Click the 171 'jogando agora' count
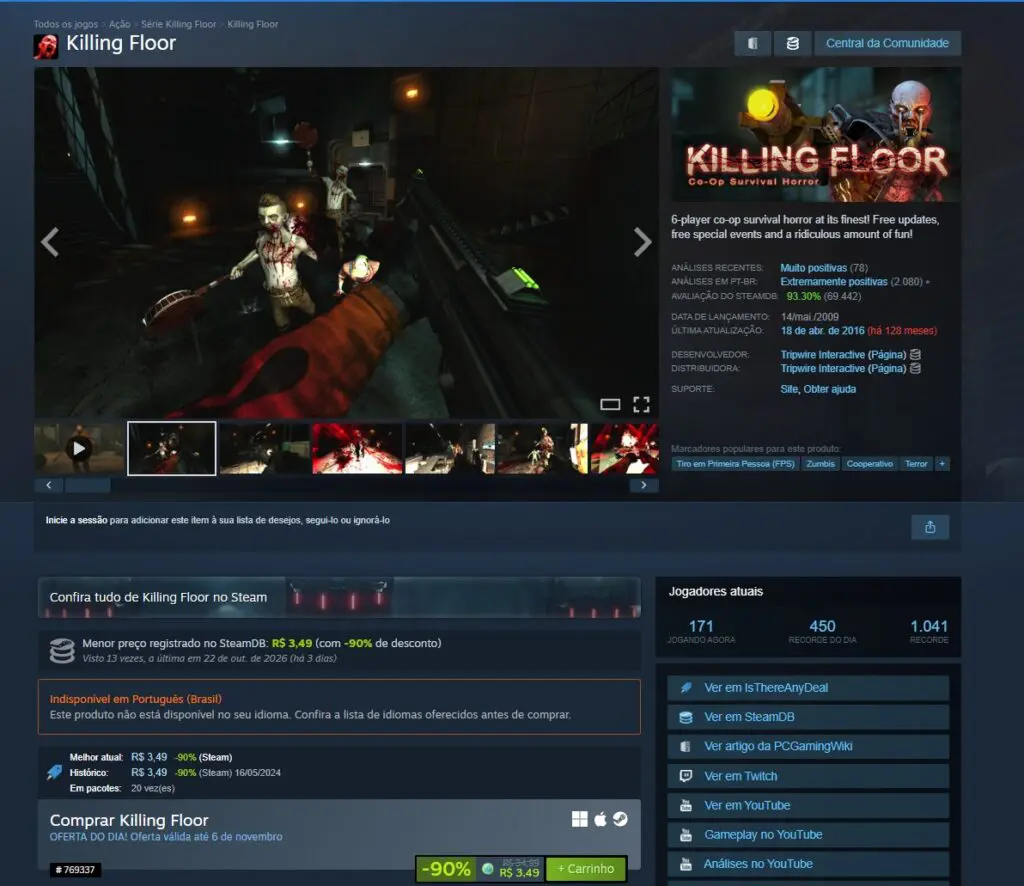This screenshot has height=886, width=1024. [701, 626]
